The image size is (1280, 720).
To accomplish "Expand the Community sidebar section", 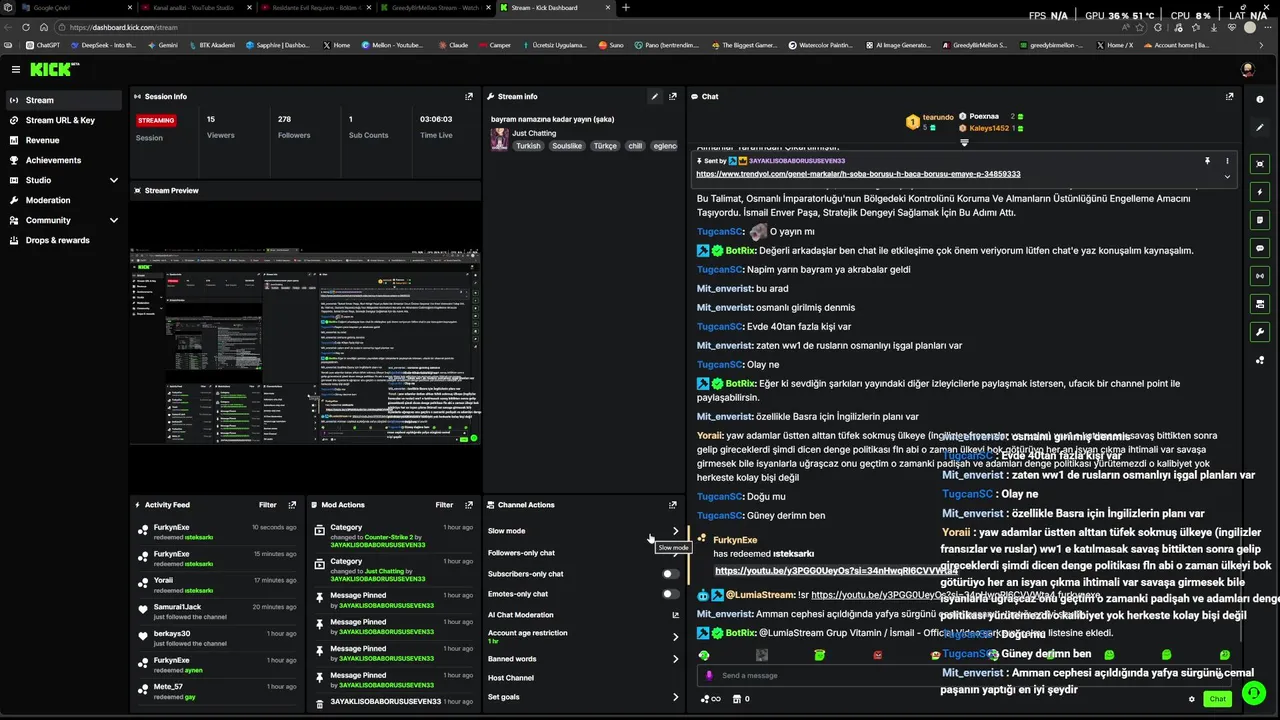I will [x=114, y=220].
